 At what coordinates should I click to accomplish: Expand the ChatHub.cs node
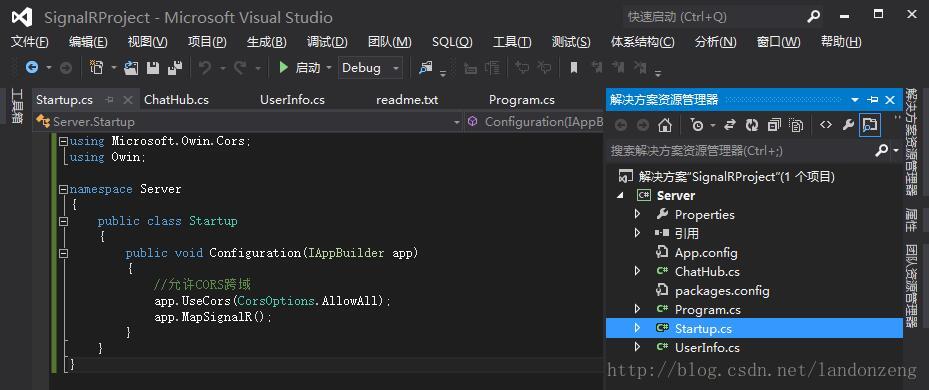click(x=638, y=271)
